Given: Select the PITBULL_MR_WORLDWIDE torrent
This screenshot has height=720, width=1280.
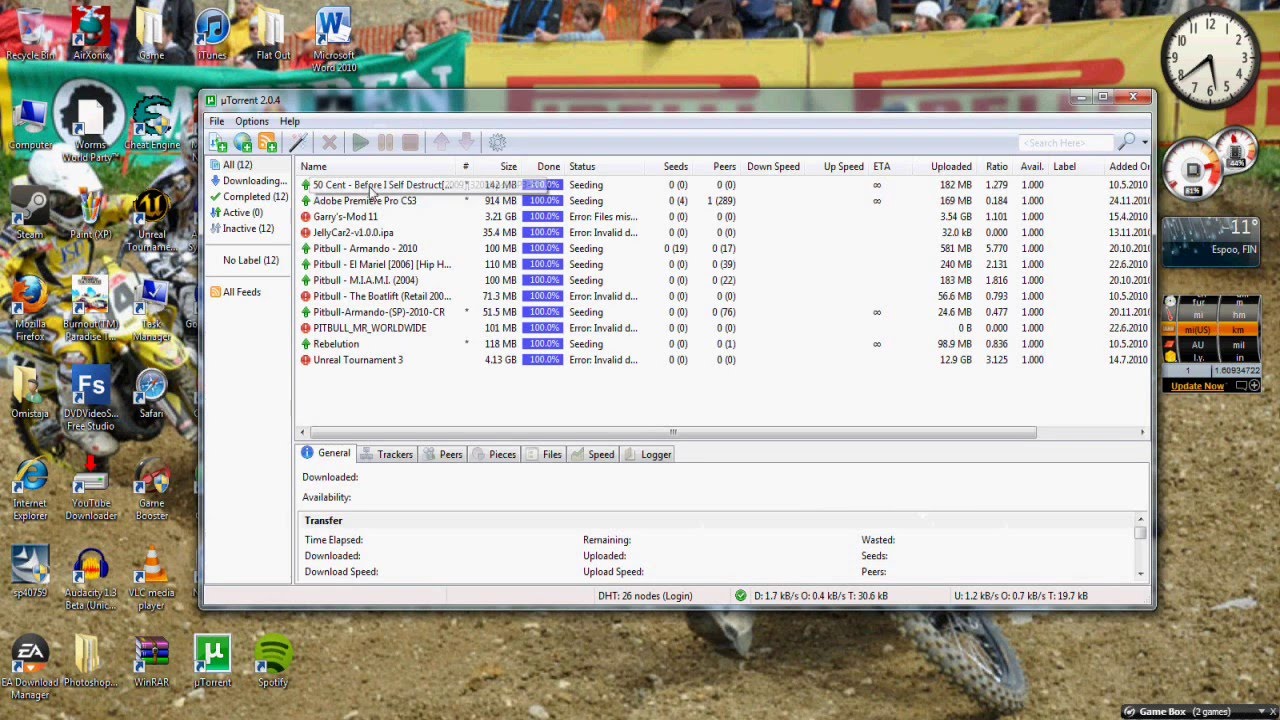Looking at the screenshot, I should [x=722, y=328].
